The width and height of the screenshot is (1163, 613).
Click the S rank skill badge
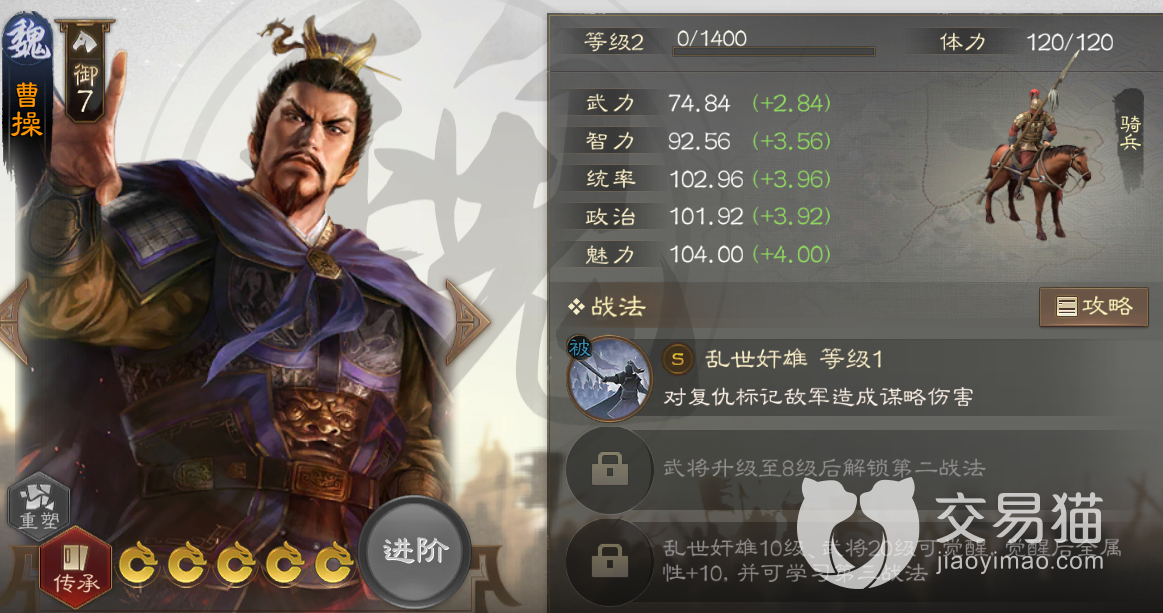tap(677, 360)
